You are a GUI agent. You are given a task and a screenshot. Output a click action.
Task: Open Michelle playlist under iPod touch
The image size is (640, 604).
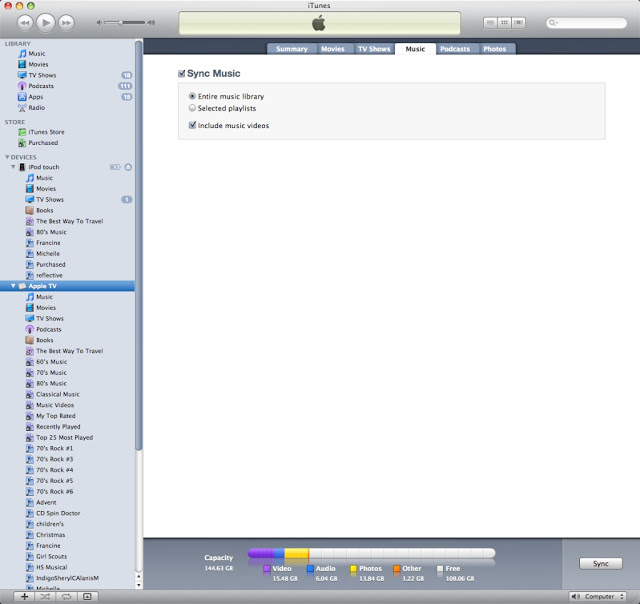(x=48, y=253)
